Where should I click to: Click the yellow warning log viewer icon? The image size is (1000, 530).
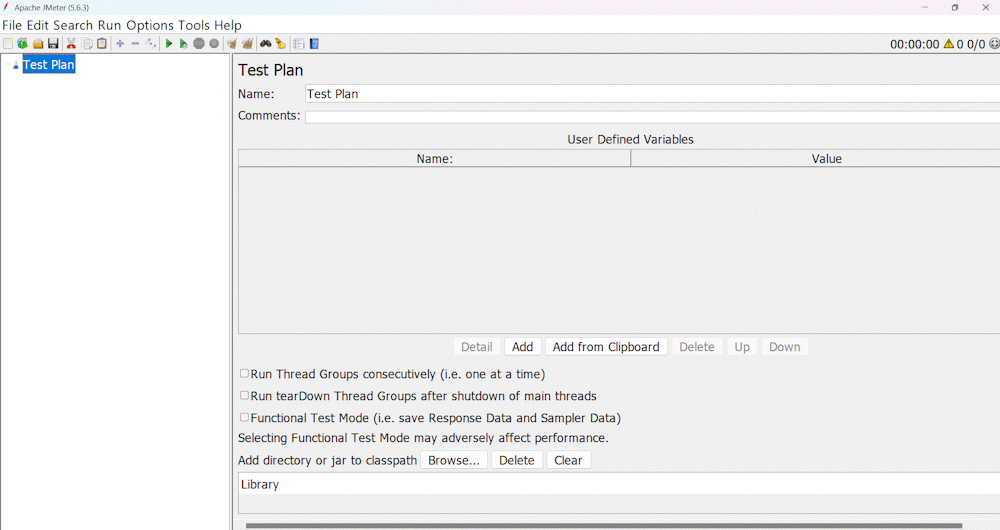tap(948, 44)
